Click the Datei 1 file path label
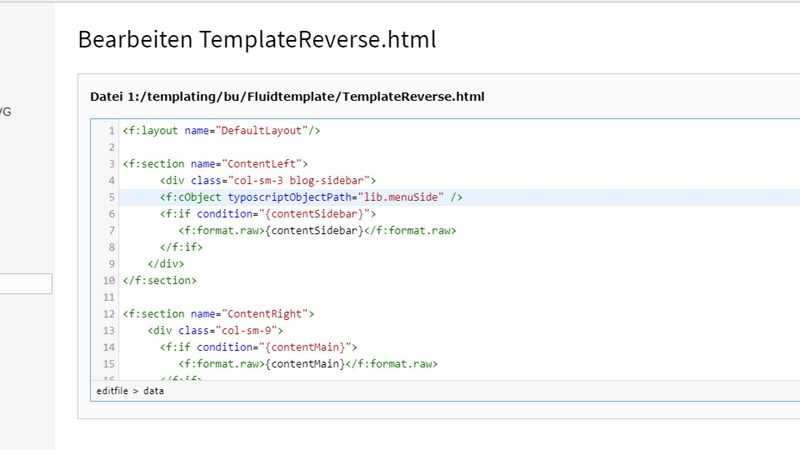This screenshot has height=450, width=800. tap(287, 97)
